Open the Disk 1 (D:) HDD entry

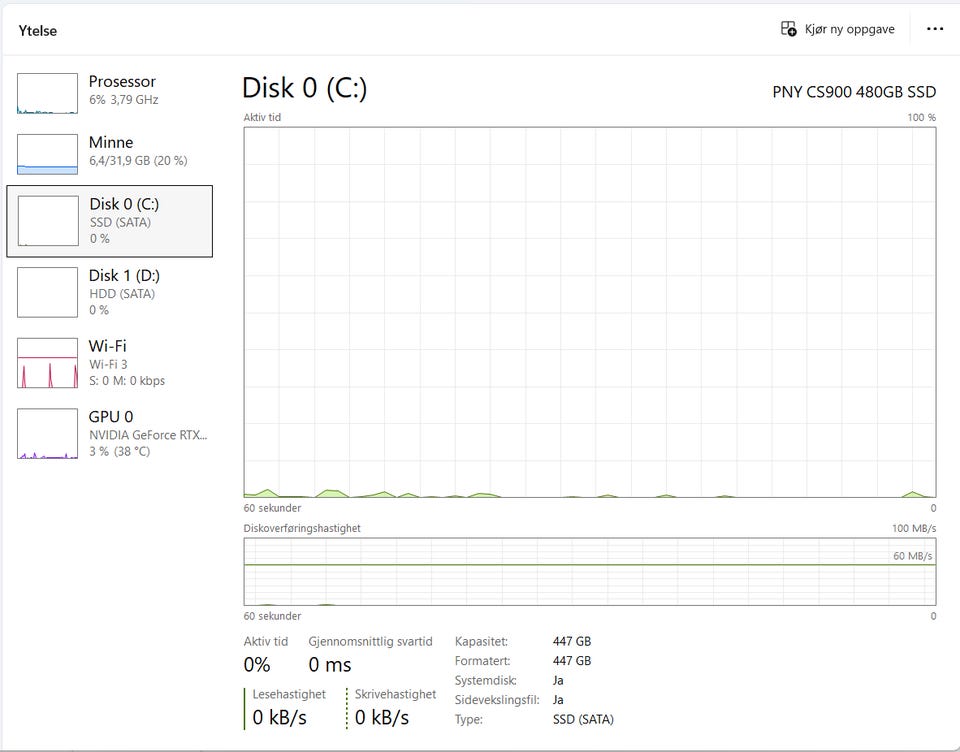110,292
